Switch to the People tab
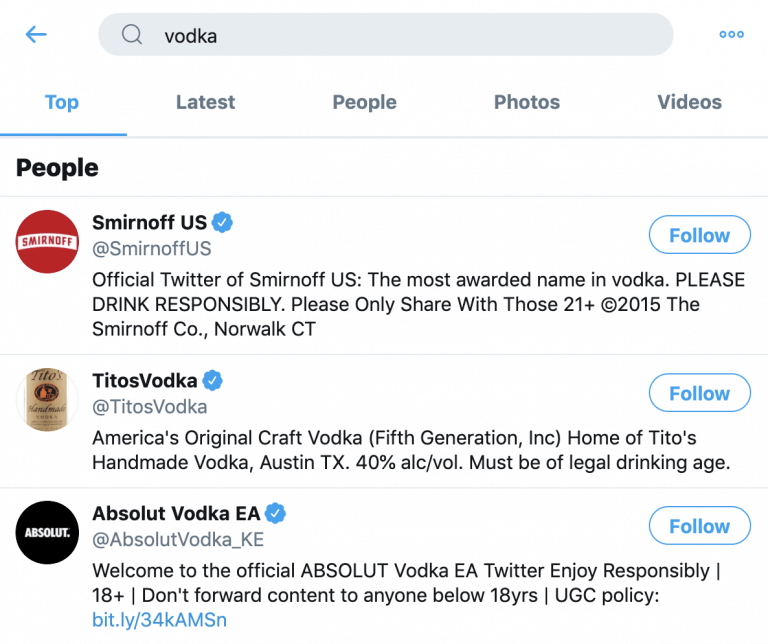 pyautogui.click(x=364, y=102)
